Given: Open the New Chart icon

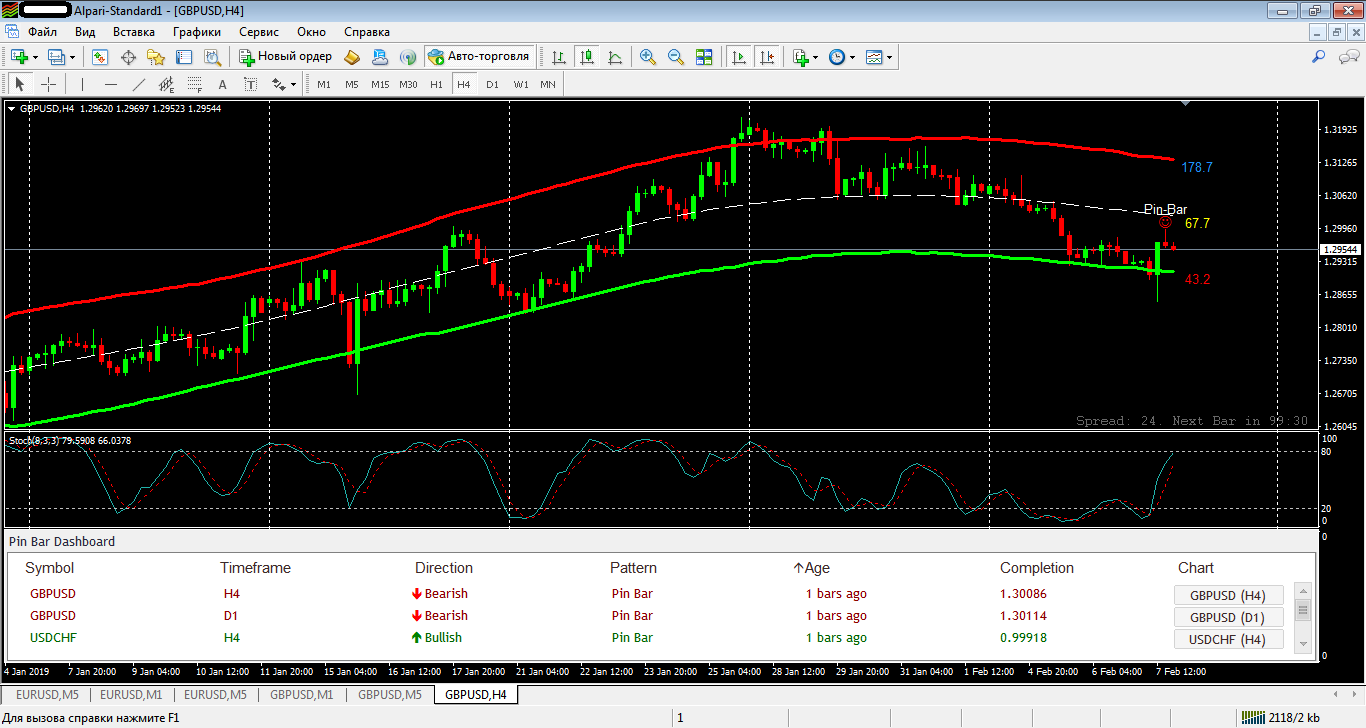Looking at the screenshot, I should point(19,57).
